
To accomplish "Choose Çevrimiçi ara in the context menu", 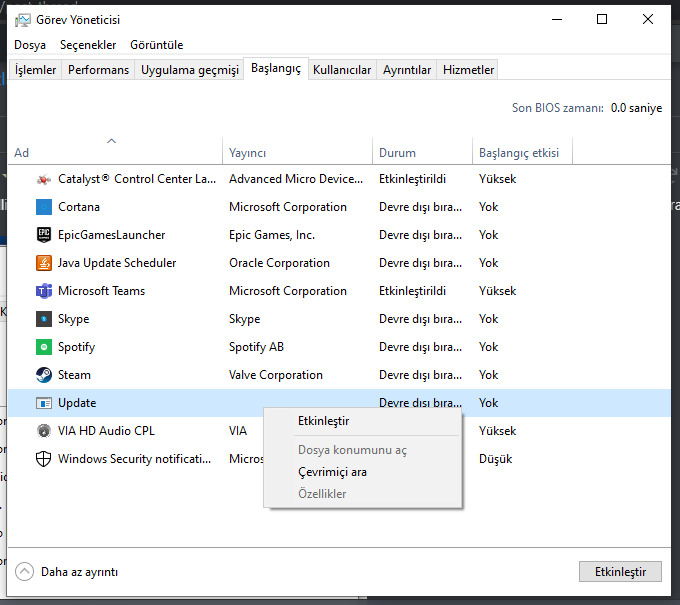I will [363, 472].
